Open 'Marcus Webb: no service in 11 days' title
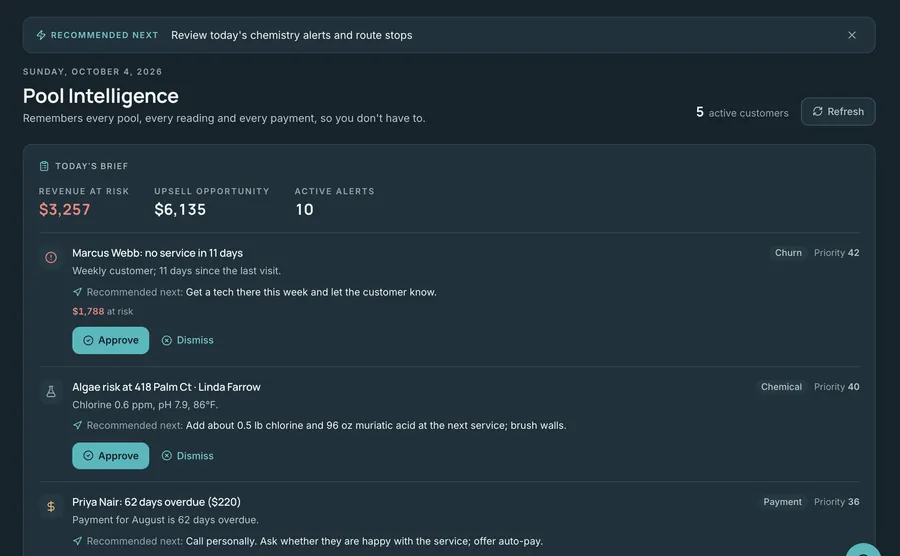 click(157, 253)
